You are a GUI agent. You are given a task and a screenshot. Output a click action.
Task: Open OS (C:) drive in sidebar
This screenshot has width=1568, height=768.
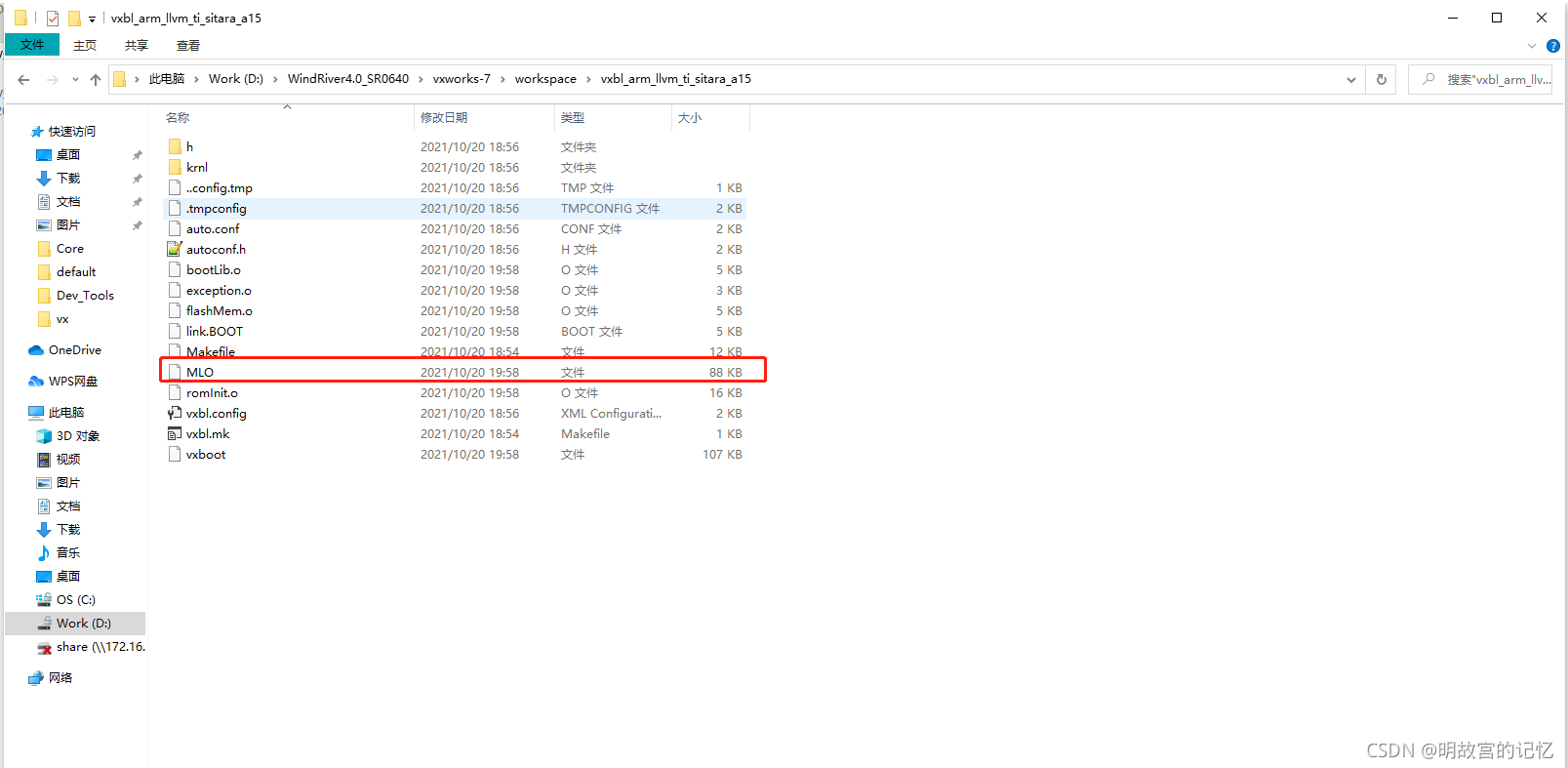[76, 600]
